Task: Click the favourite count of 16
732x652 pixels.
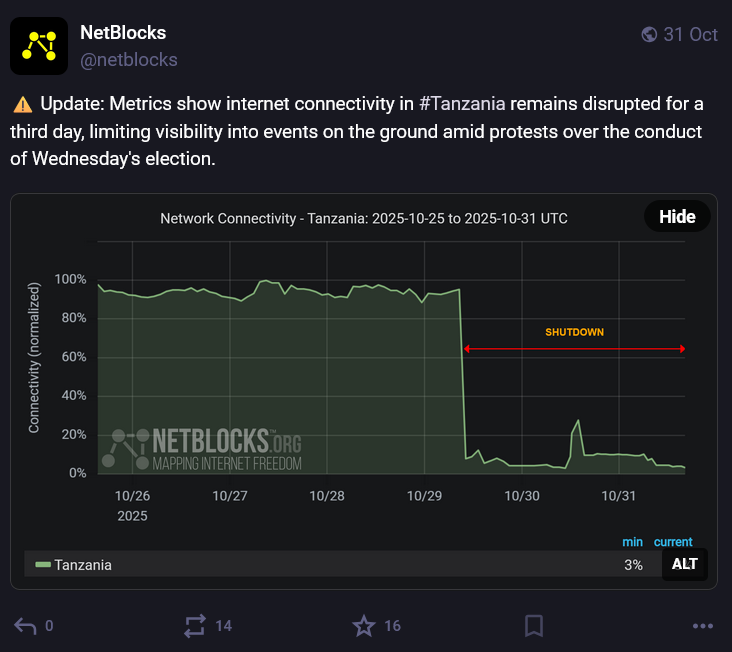Action: pos(392,626)
